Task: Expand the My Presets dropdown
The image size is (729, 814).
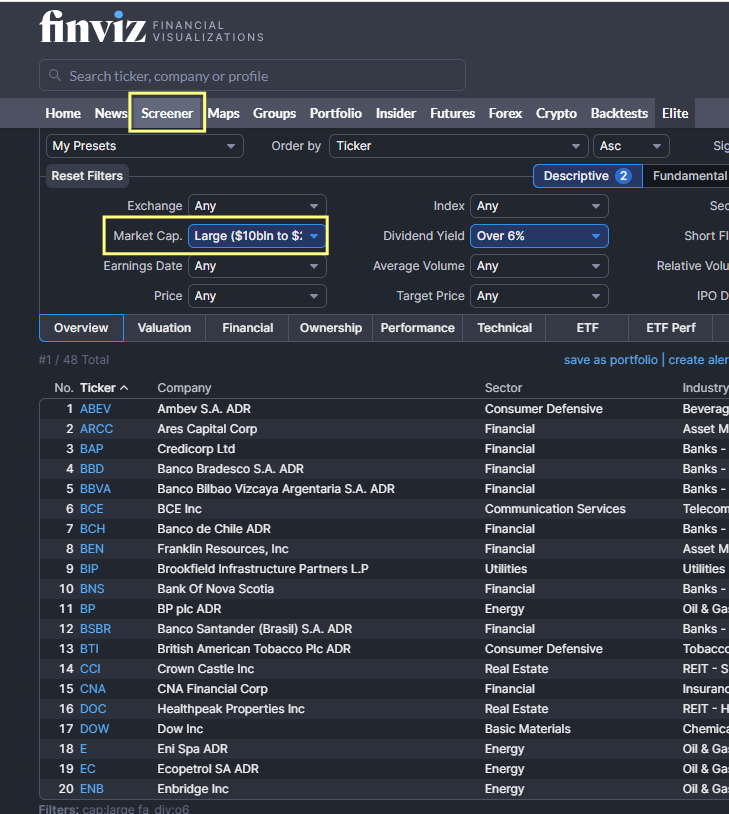Action: [144, 146]
